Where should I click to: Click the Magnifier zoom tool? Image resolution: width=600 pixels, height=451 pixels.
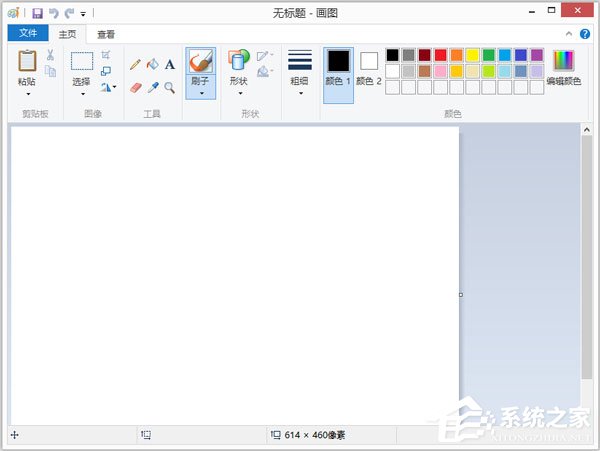(169, 87)
